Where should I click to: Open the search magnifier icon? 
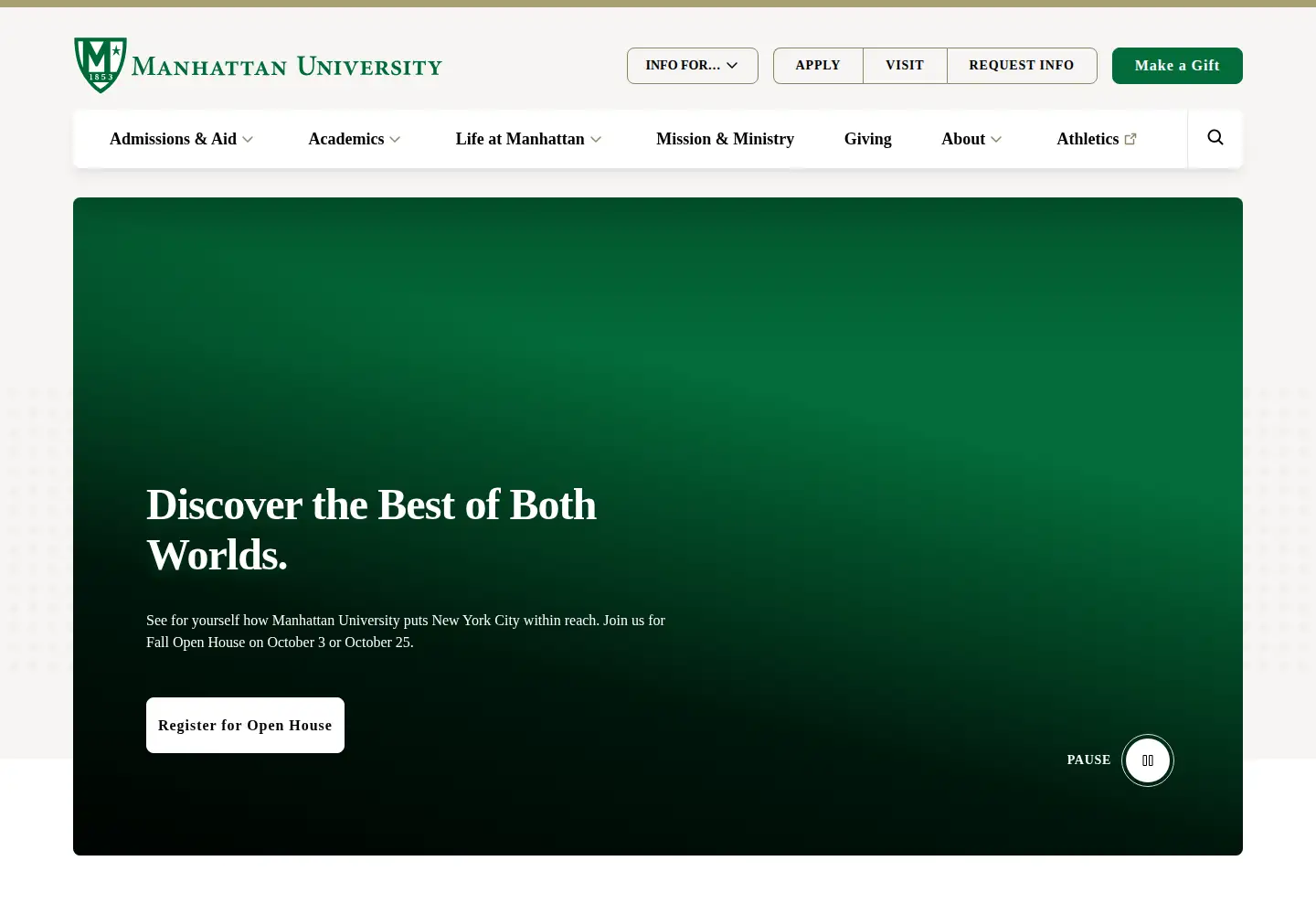pyautogui.click(x=1215, y=138)
